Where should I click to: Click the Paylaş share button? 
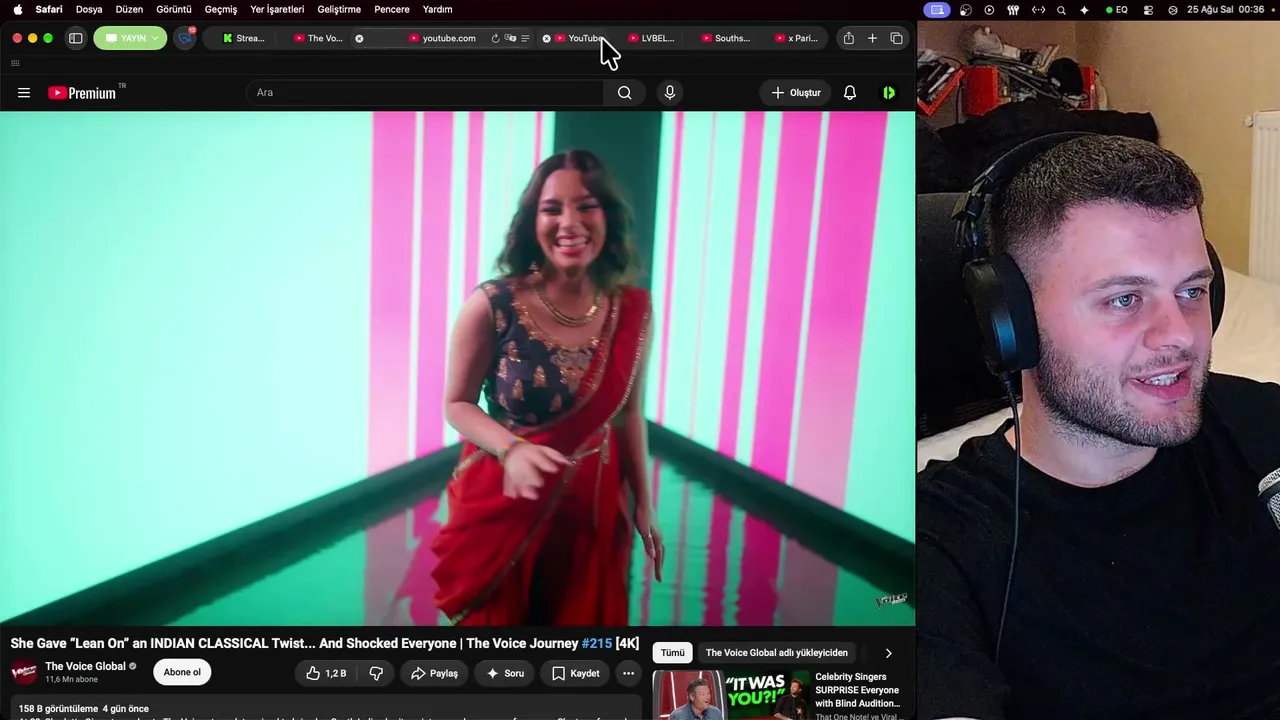pos(435,673)
